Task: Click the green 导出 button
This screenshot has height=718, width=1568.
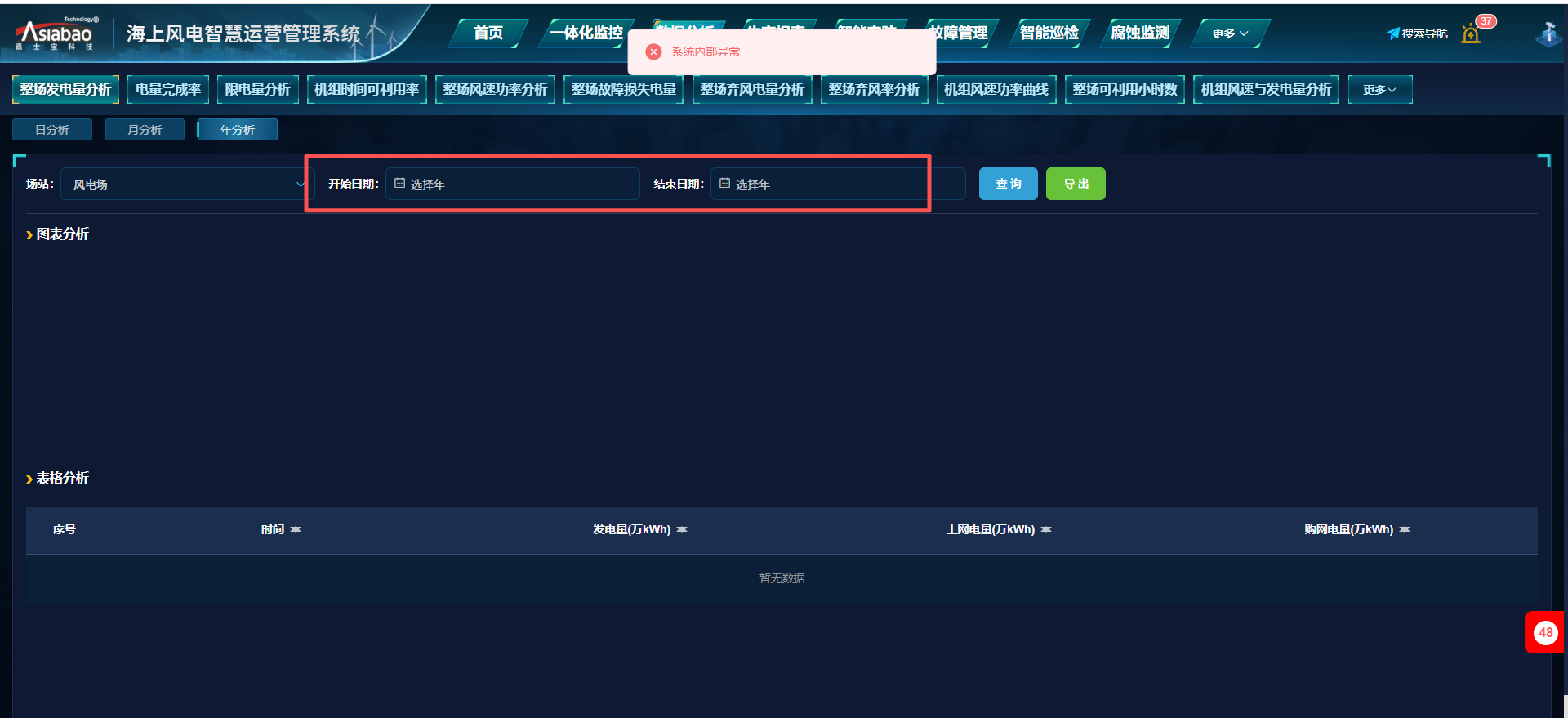Action: (x=1076, y=184)
